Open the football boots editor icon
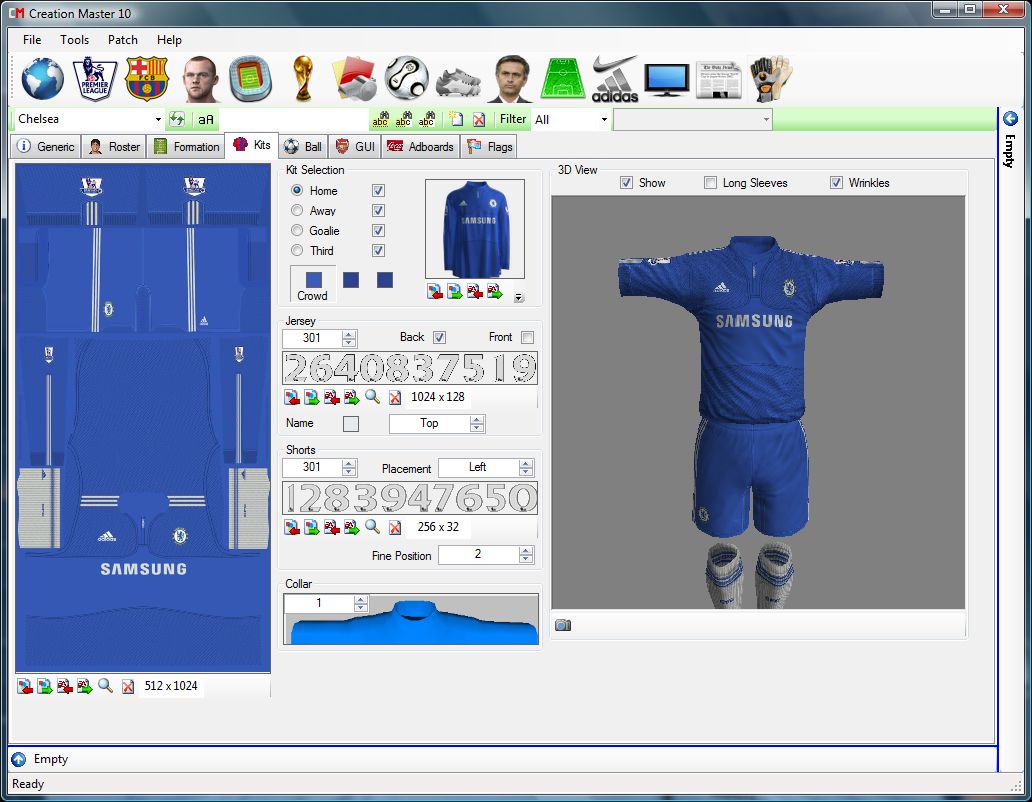Viewport: 1032px width, 802px height. [459, 82]
